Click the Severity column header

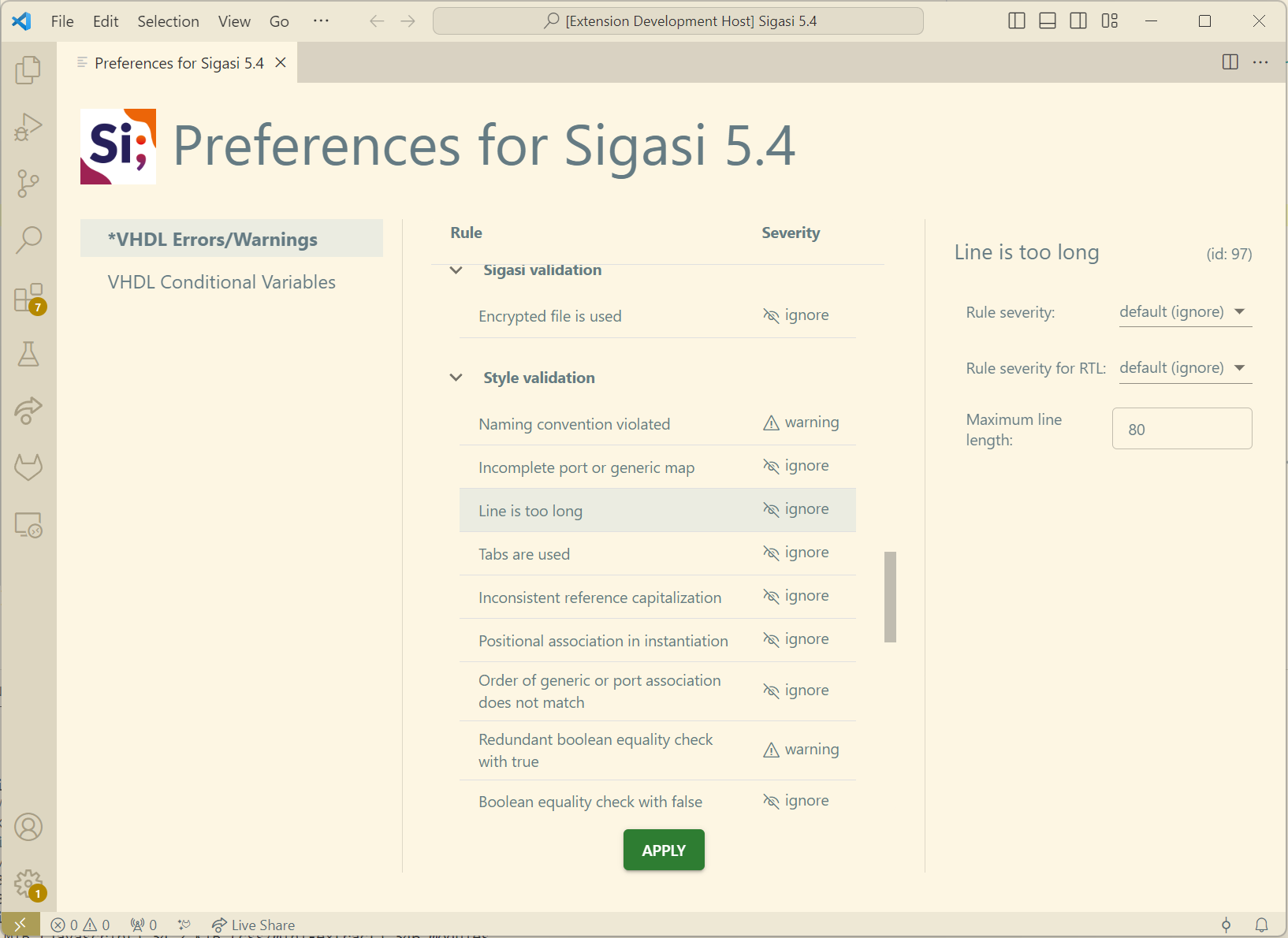(791, 233)
